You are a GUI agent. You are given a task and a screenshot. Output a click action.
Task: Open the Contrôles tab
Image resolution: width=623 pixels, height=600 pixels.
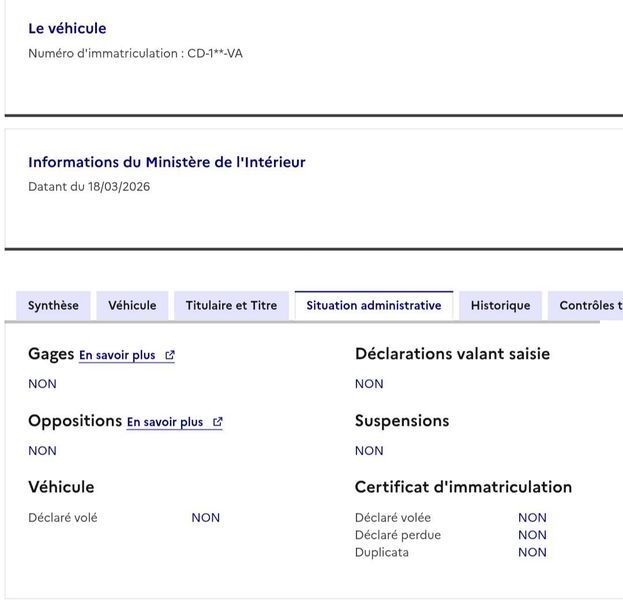[x=586, y=305]
